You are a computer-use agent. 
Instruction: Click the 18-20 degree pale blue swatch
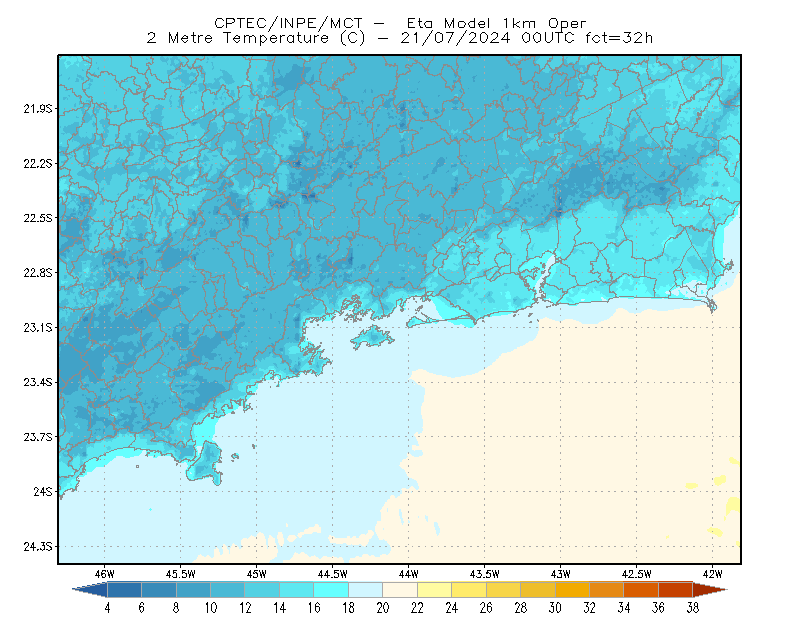click(365, 590)
